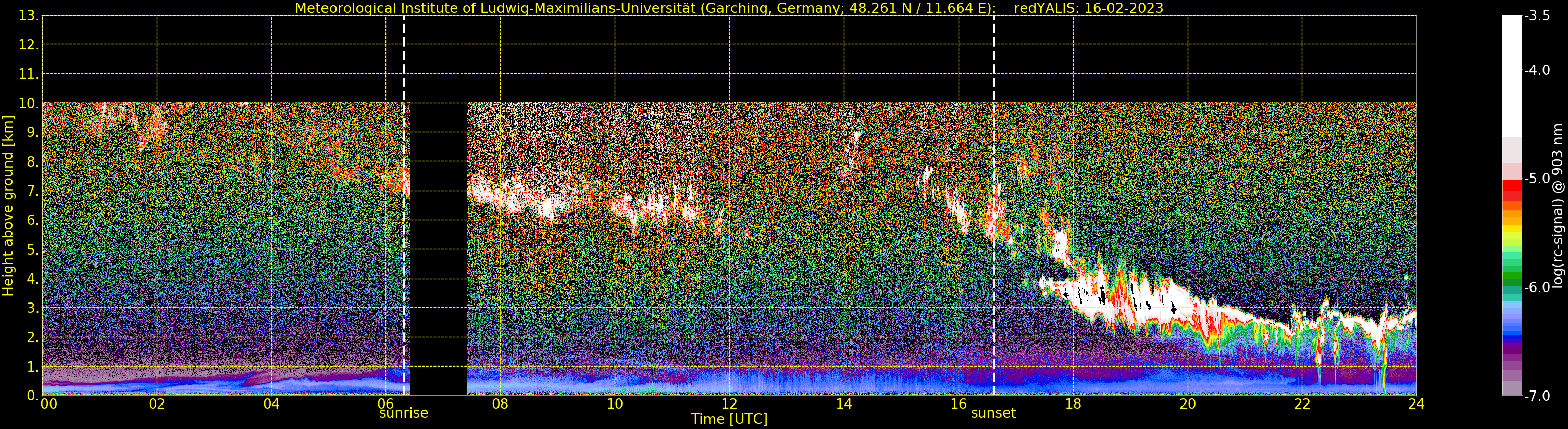Click the height axis tick label 10
1568x429 pixels.
coord(29,104)
